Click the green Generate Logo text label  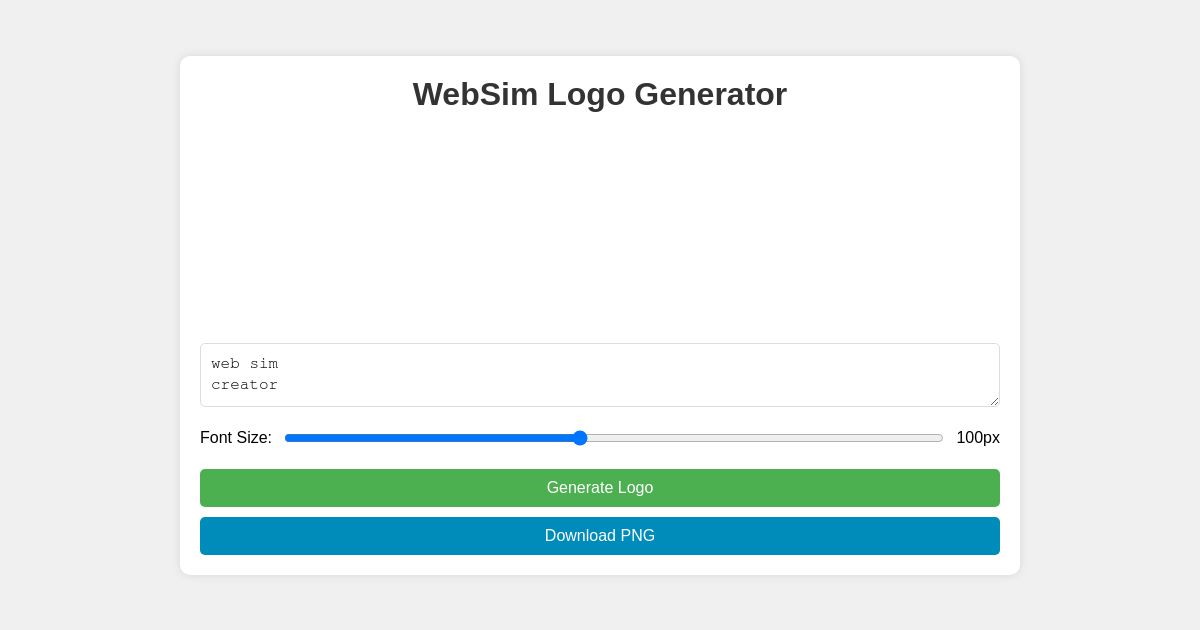click(600, 488)
